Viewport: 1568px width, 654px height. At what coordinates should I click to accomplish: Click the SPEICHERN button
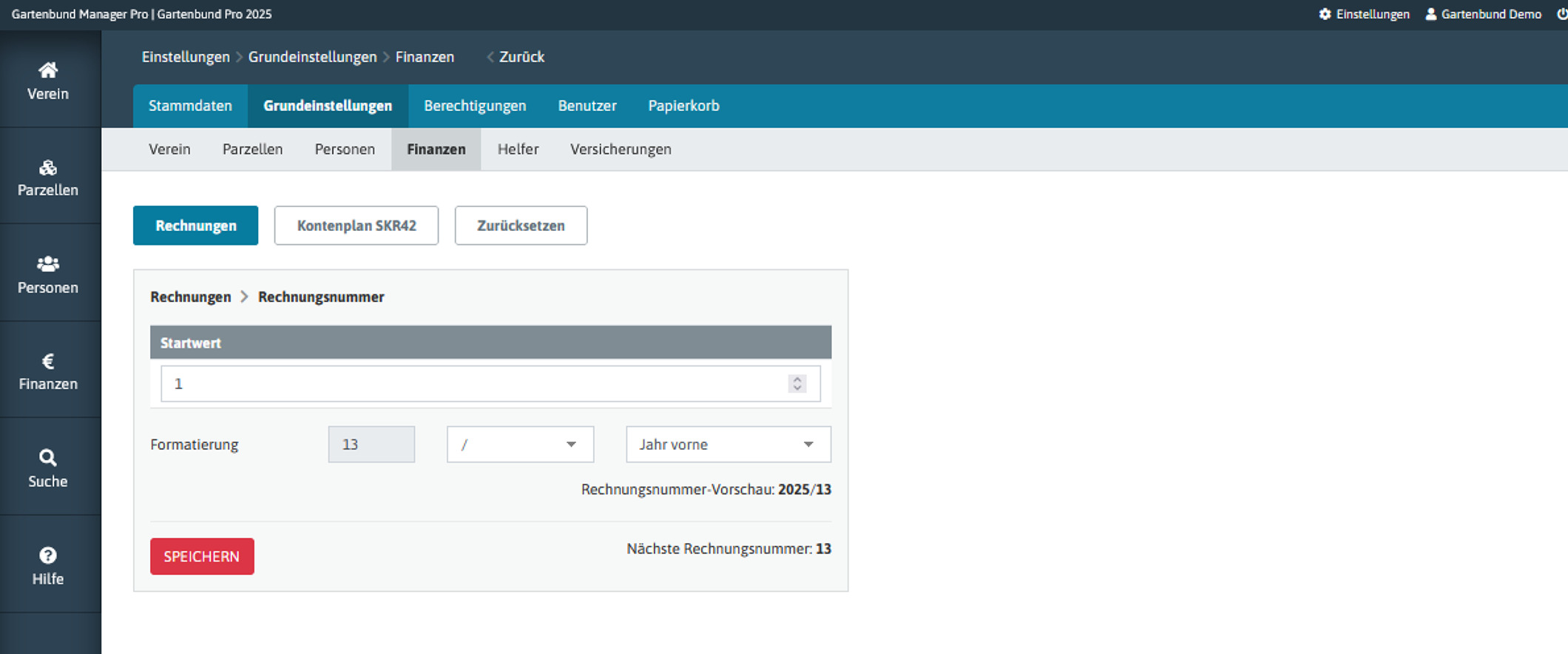pyautogui.click(x=202, y=556)
